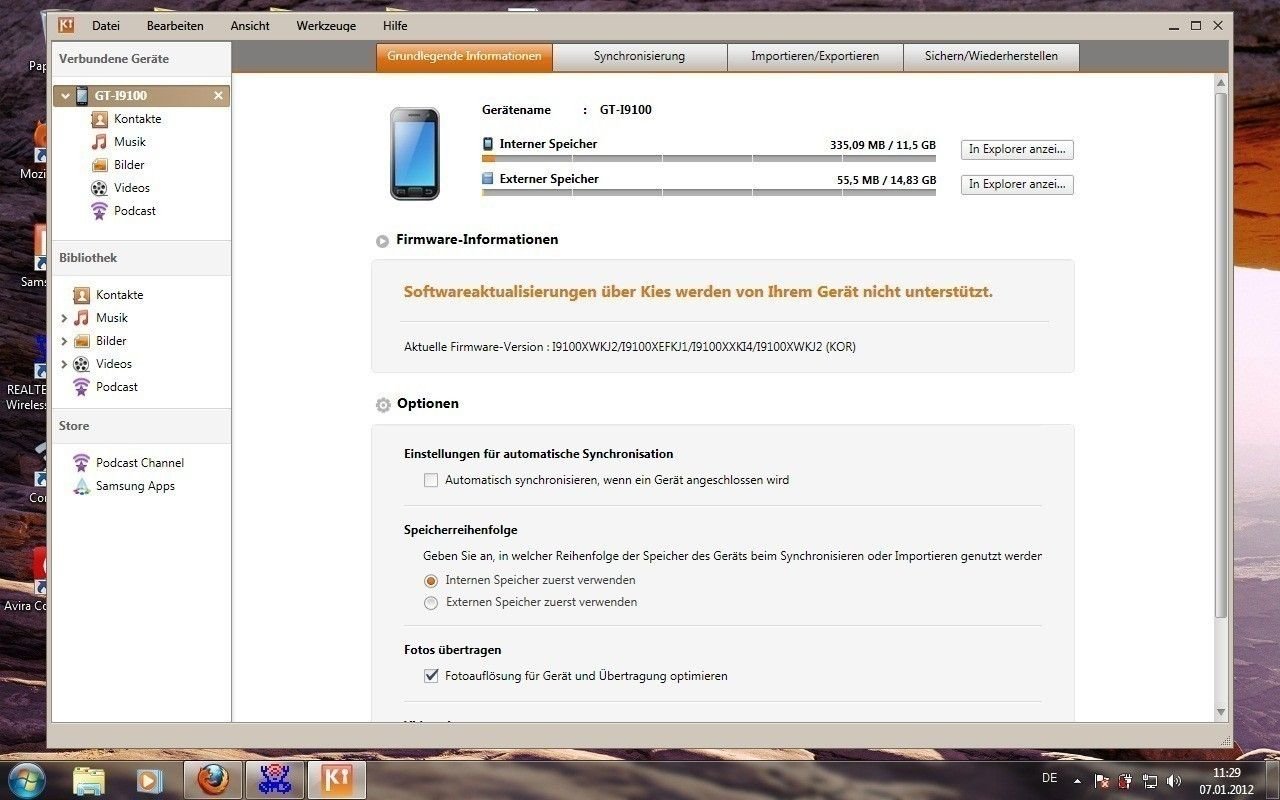Screen dimensions: 1280x800
Task: Show hidden system tray icons
Action: point(1077,780)
